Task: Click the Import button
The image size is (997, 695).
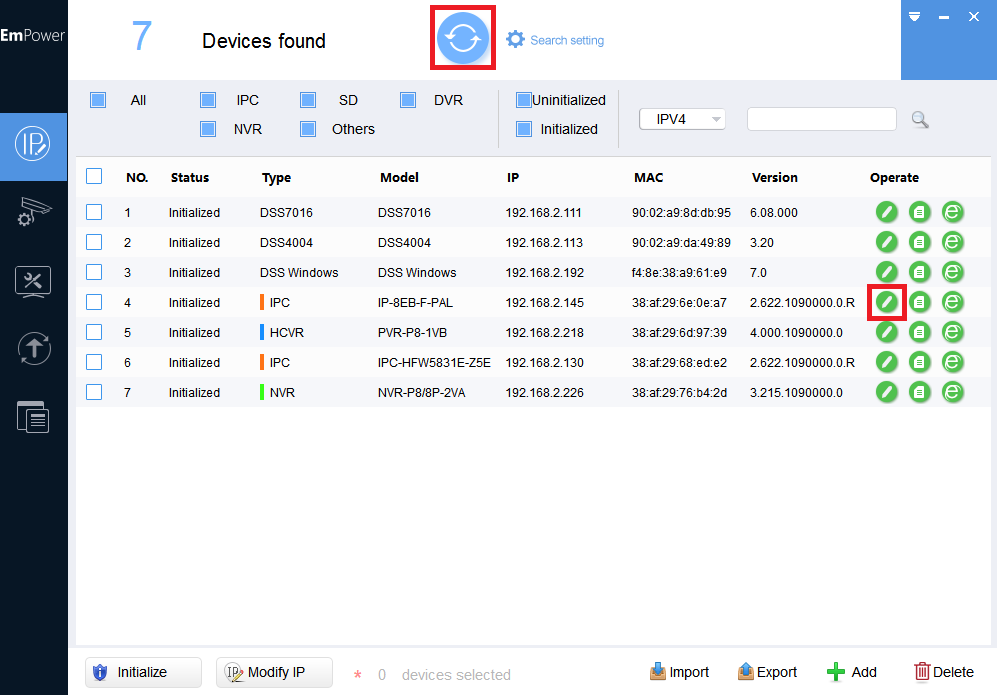Action: coord(679,672)
